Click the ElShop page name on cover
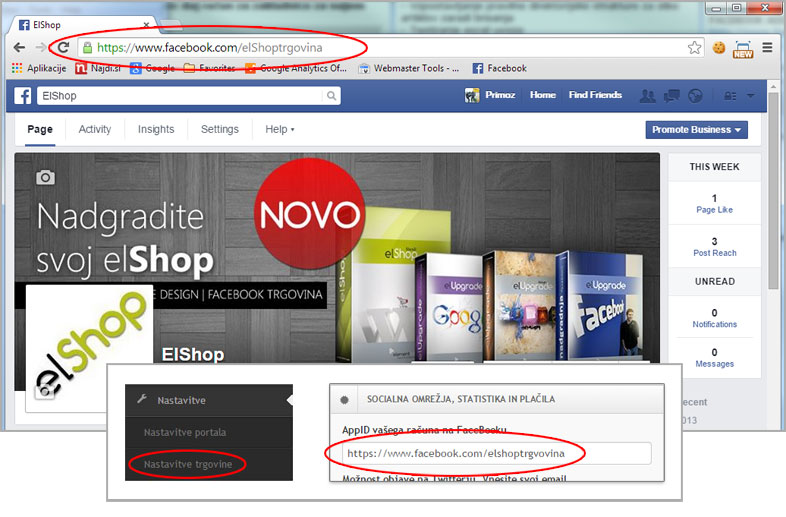The width and height of the screenshot is (786, 517). pos(193,354)
